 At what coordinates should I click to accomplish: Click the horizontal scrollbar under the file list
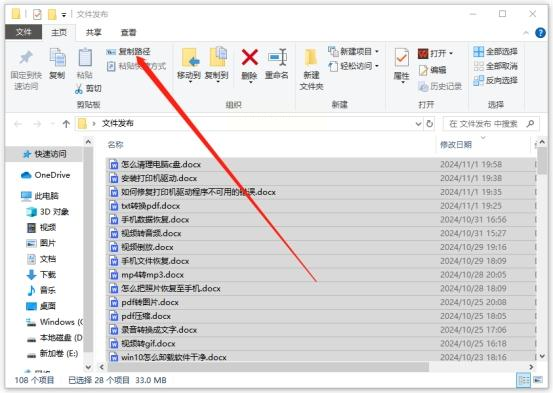(268, 367)
